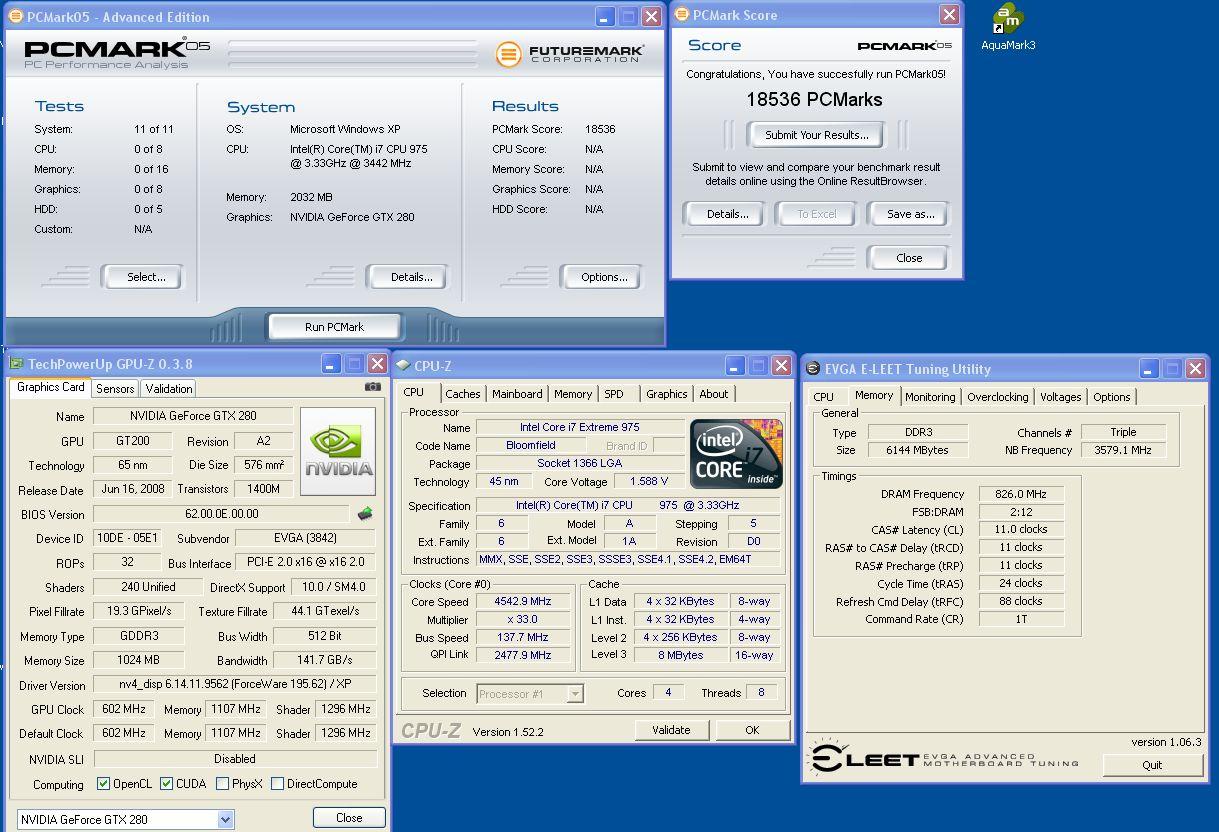Click the BIOS save chip icon in GPU-Z
Screen dimensions: 1219x832
pos(365,514)
